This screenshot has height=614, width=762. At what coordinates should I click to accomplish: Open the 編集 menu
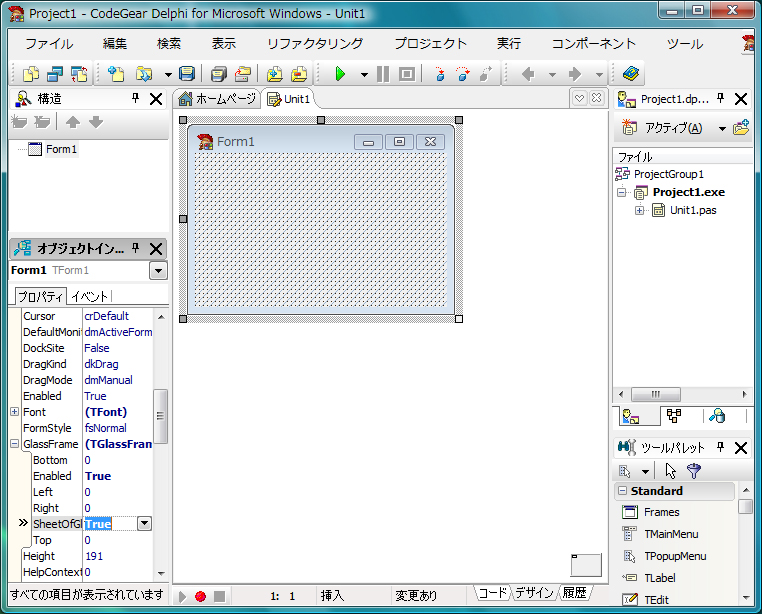[115, 44]
